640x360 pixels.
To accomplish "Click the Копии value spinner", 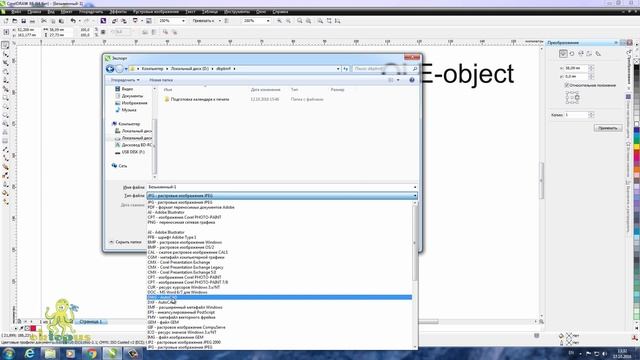I will coord(591,115).
